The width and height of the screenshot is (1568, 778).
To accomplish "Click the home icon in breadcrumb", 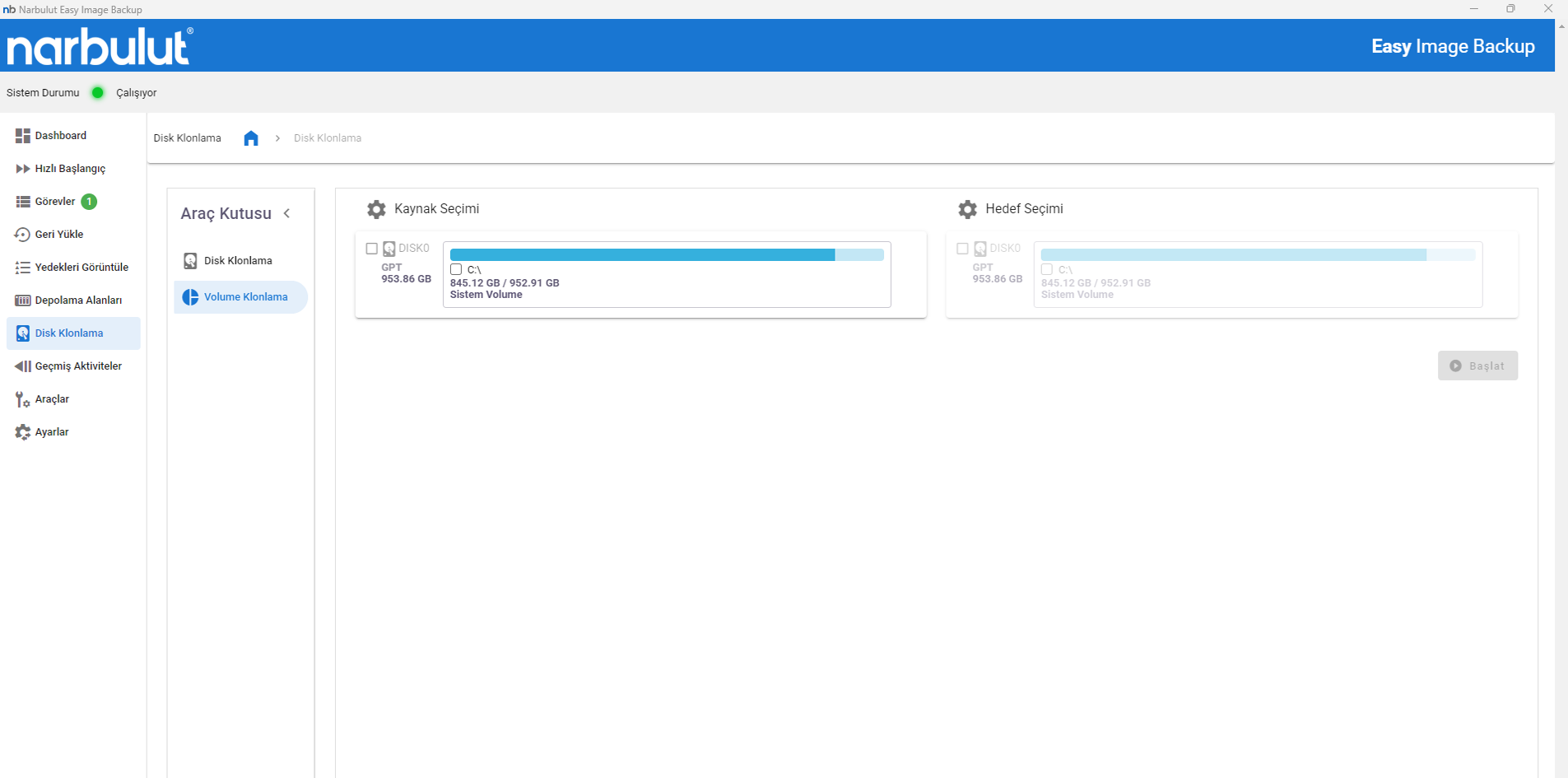I will (x=251, y=138).
